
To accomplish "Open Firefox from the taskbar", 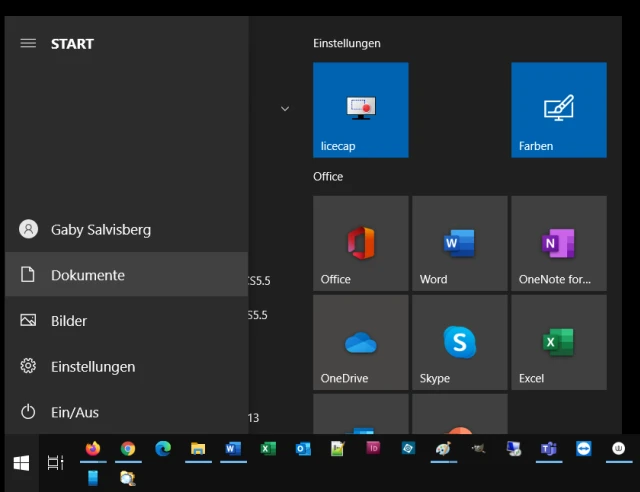I will coord(93,449).
